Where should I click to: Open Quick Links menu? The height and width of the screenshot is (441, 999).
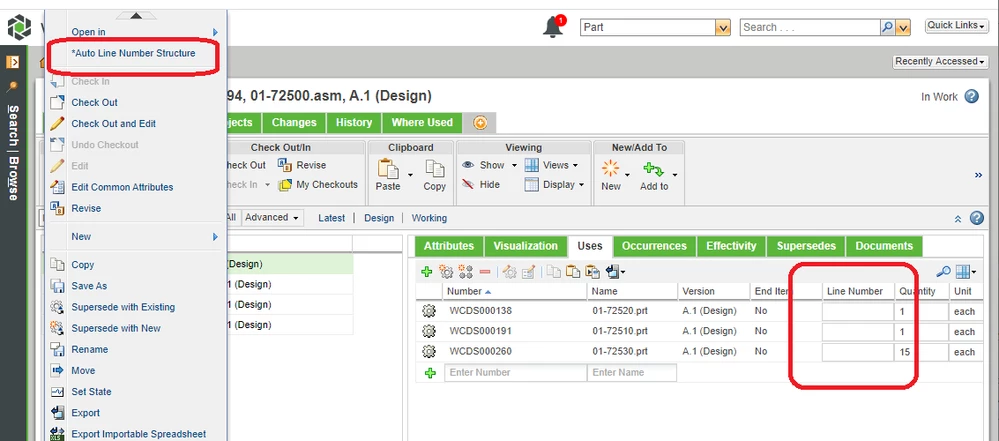[x=956, y=25]
